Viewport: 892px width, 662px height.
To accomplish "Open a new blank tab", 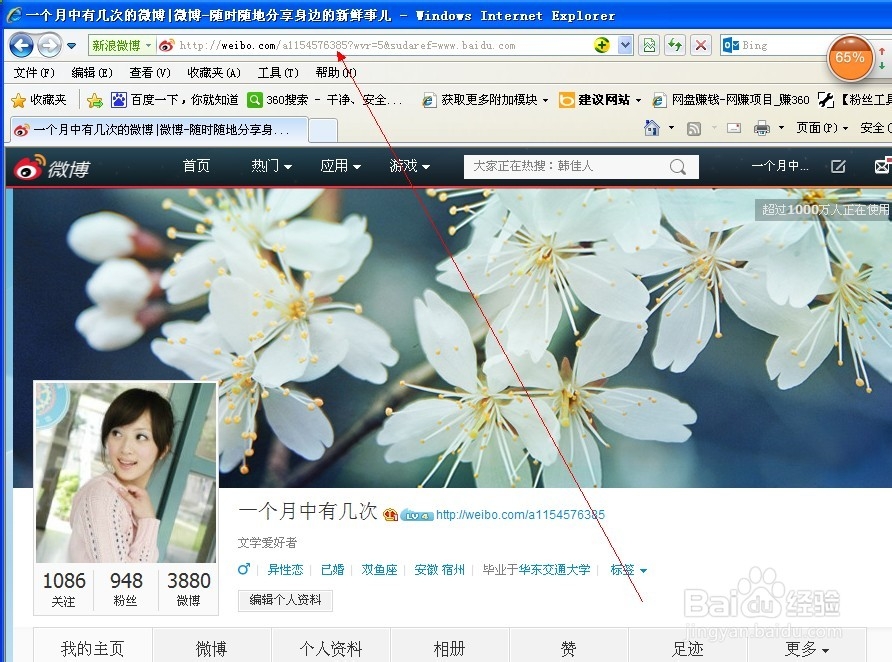I will [323, 130].
